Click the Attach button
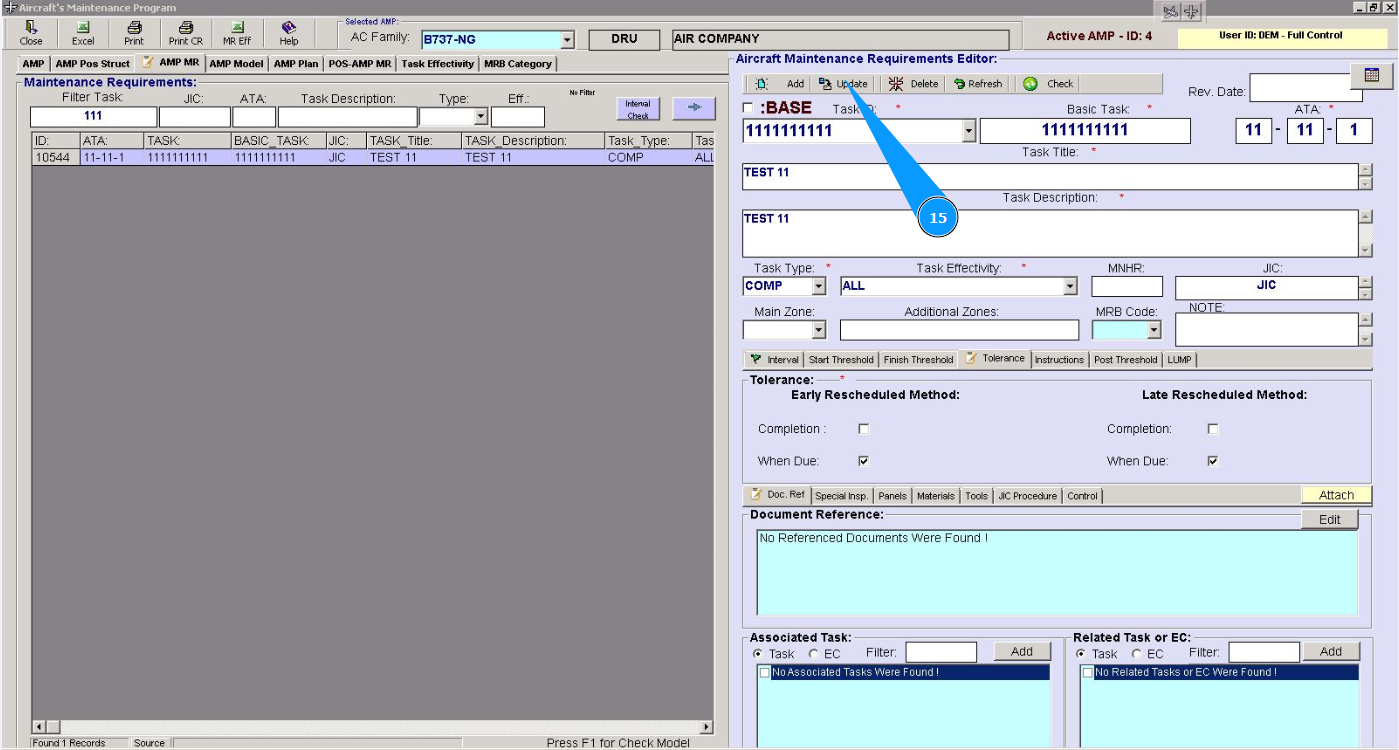Image resolution: width=1399 pixels, height=750 pixels. pyautogui.click(x=1336, y=495)
